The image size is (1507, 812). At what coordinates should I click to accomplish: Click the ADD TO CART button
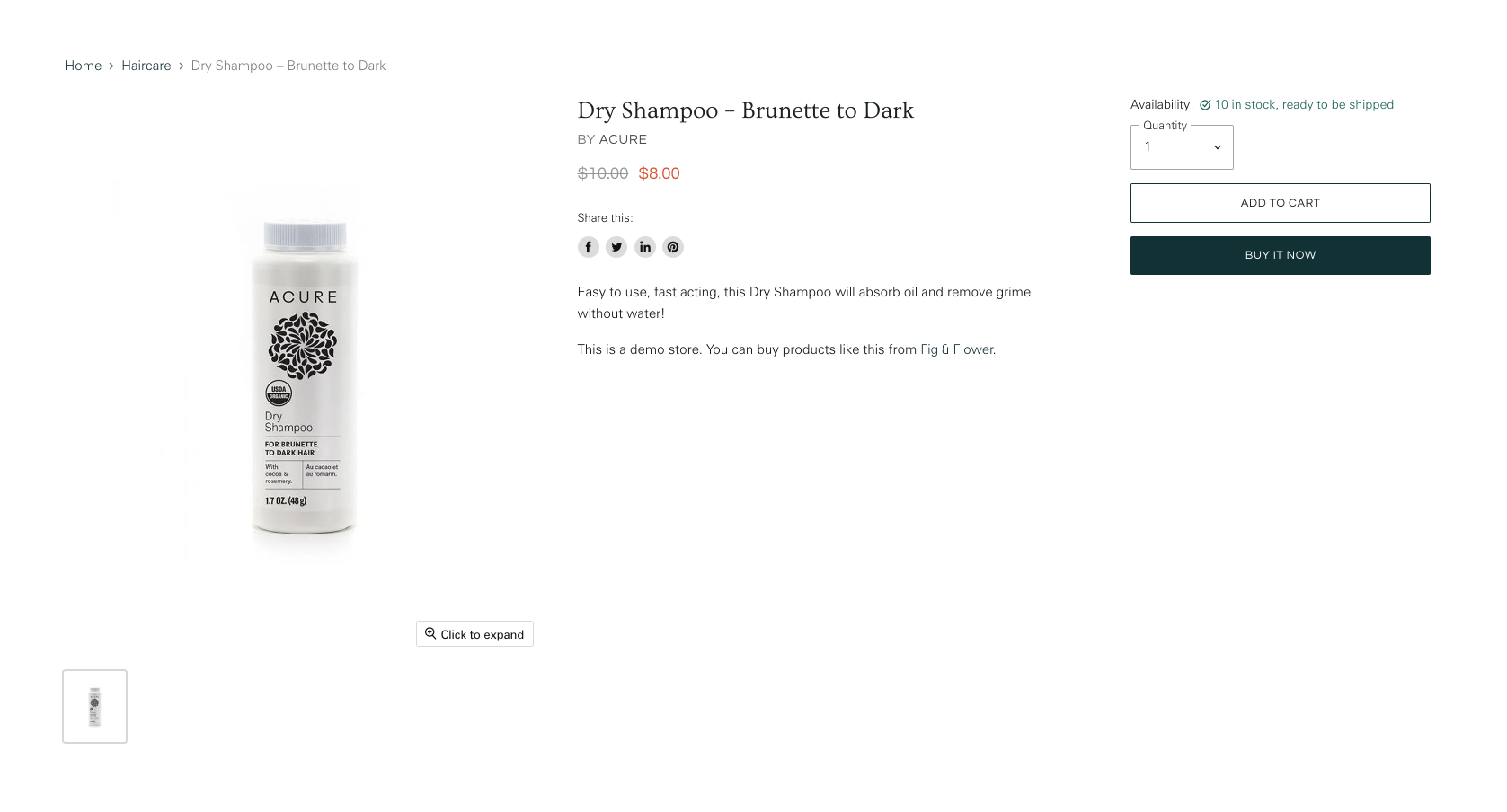pyautogui.click(x=1280, y=202)
